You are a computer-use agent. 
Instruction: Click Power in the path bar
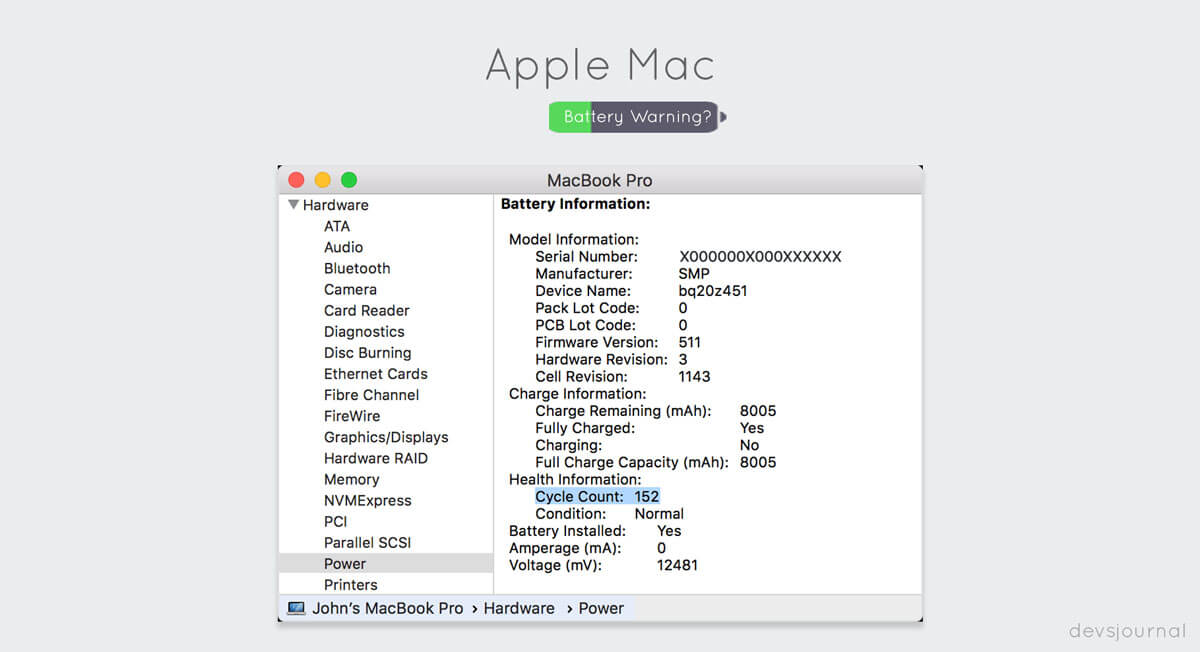pos(600,608)
